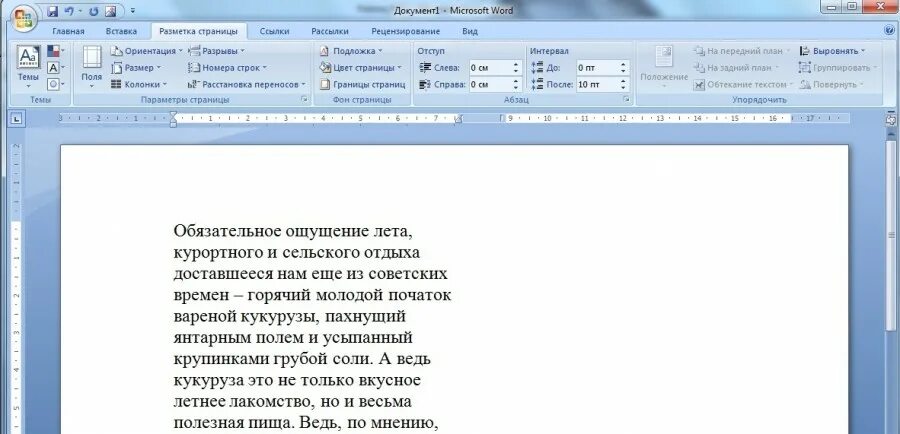Open Размер page size dropdown
900x434 pixels.
[136, 68]
